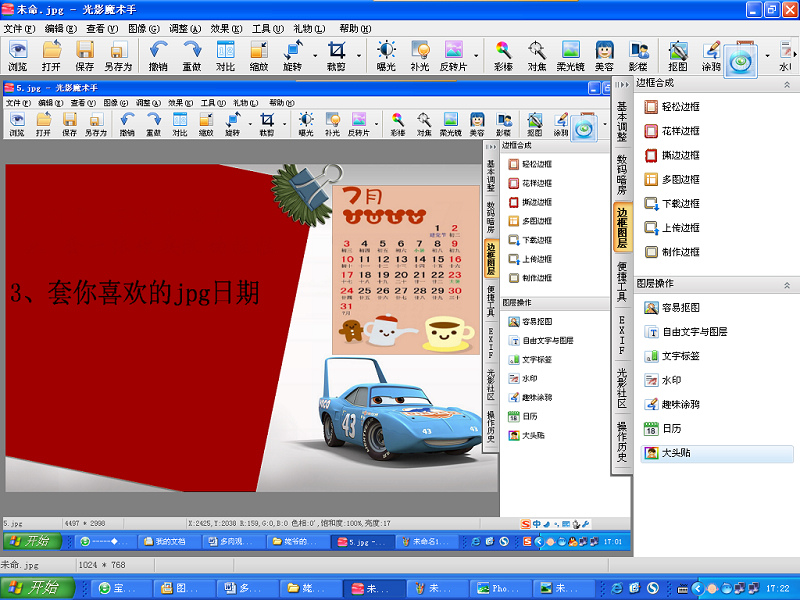Launch 文字标签 in the main window's right panel
Screen dimensions: 800x600
pos(672,356)
